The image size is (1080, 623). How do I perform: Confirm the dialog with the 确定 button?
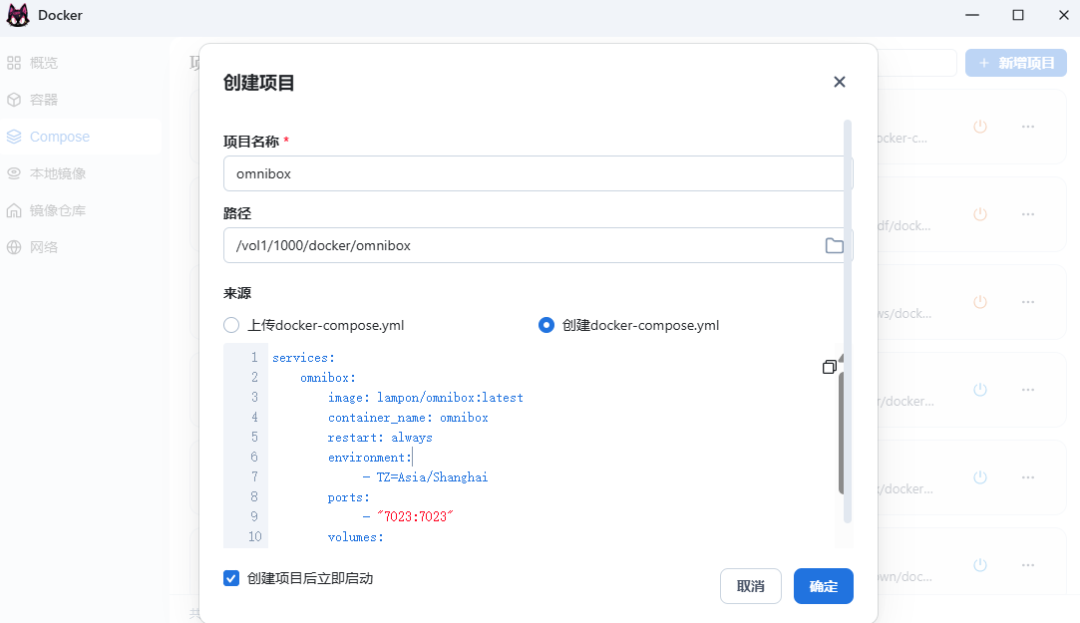823,586
